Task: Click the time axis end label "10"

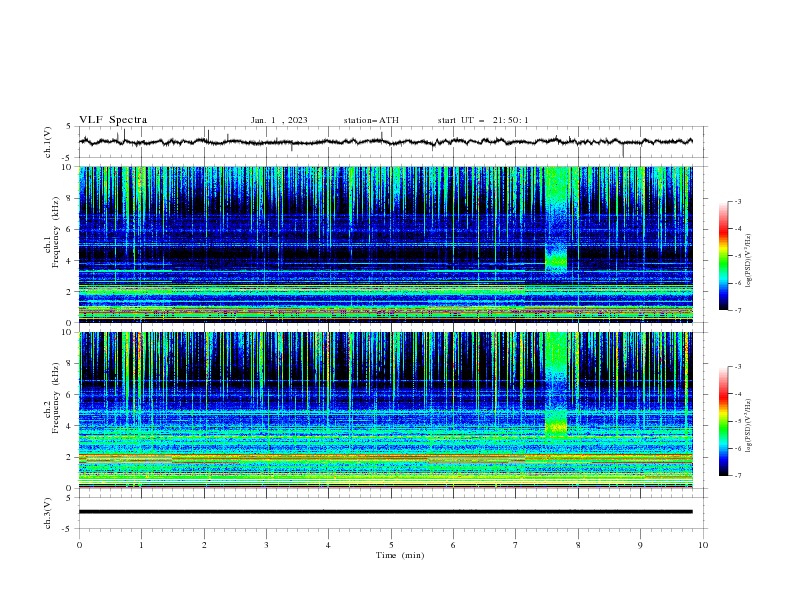Action: click(x=703, y=545)
